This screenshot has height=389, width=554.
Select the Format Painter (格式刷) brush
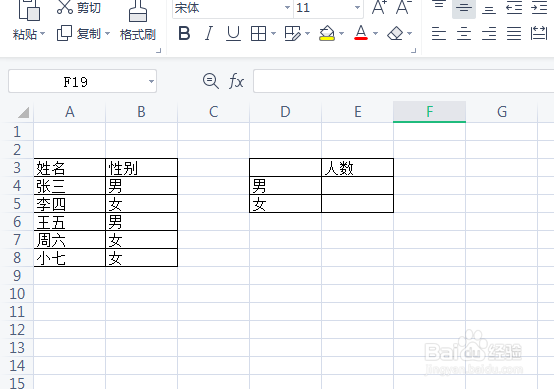pyautogui.click(x=138, y=11)
